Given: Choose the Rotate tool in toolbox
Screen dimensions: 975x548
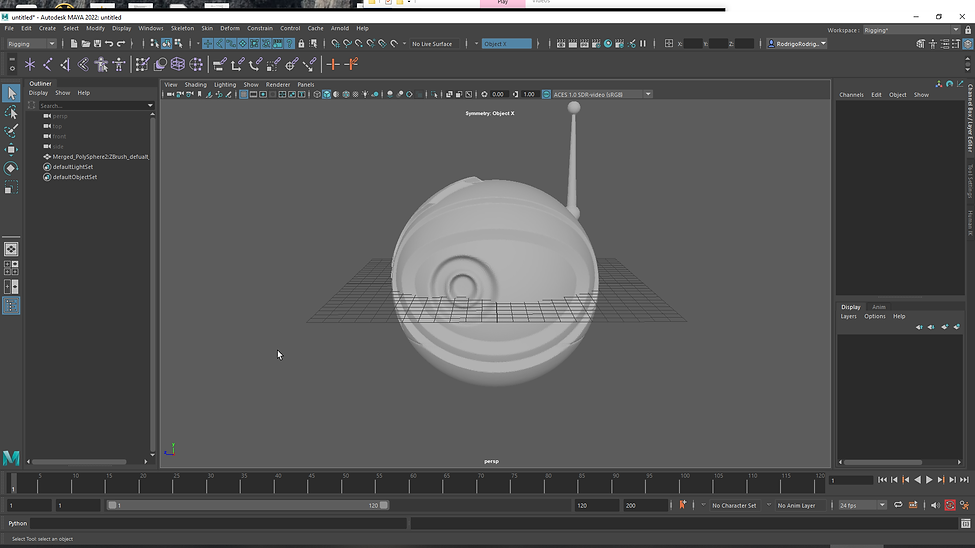Looking at the screenshot, I should pyautogui.click(x=11, y=169).
